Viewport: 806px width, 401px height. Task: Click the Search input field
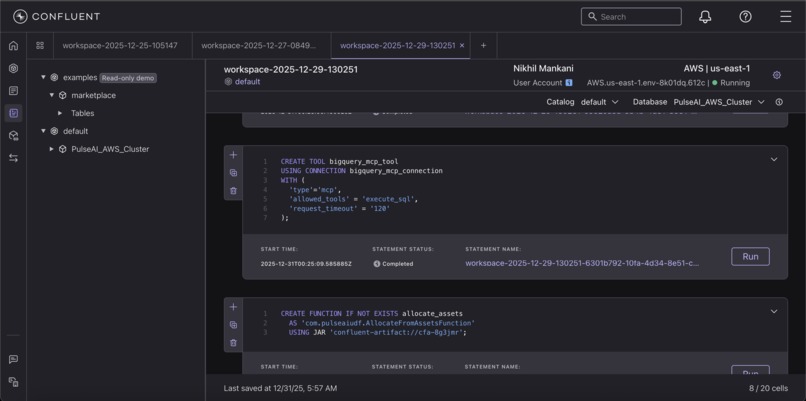(631, 17)
